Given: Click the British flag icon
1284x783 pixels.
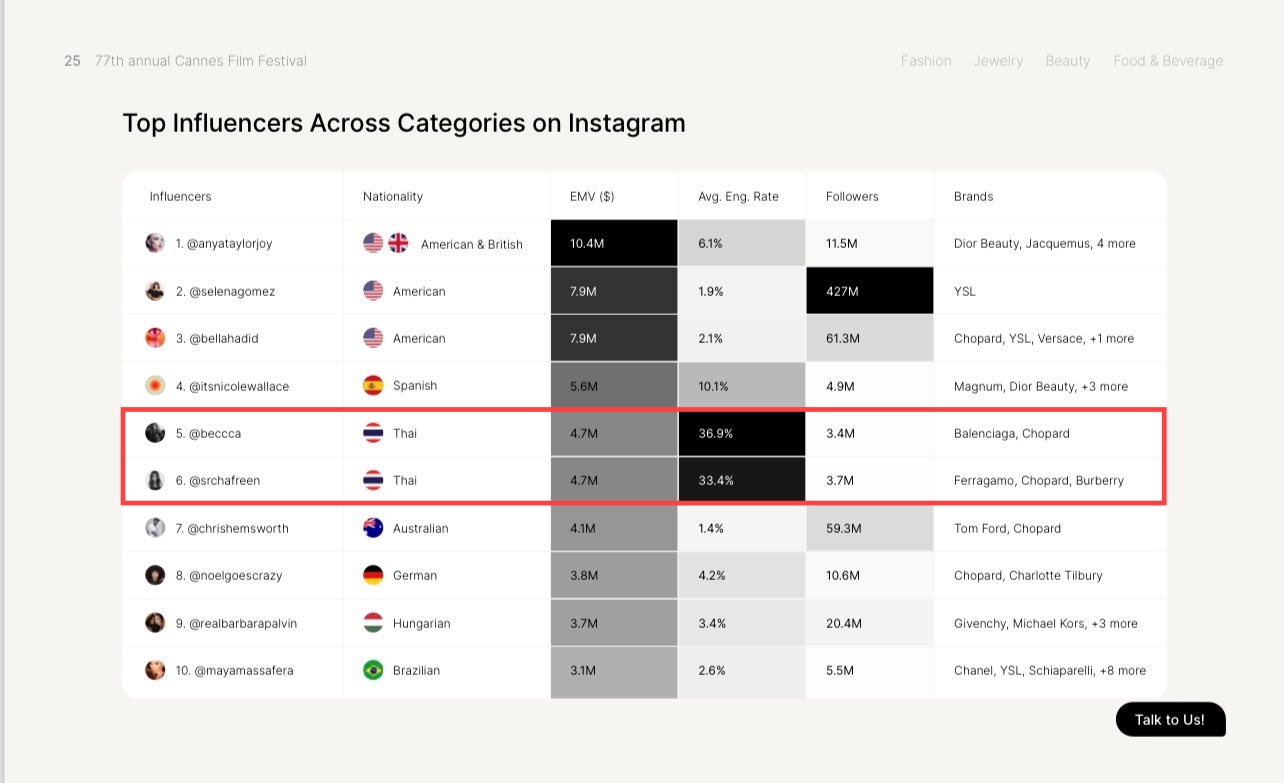Looking at the screenshot, I should coord(398,243).
